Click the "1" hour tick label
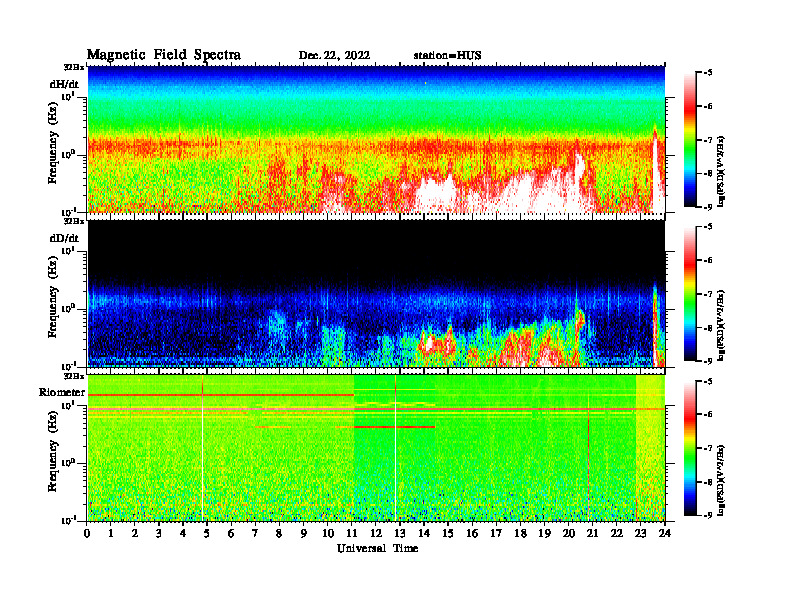Viewport: 792px width, 612px height. pyautogui.click(x=111, y=534)
